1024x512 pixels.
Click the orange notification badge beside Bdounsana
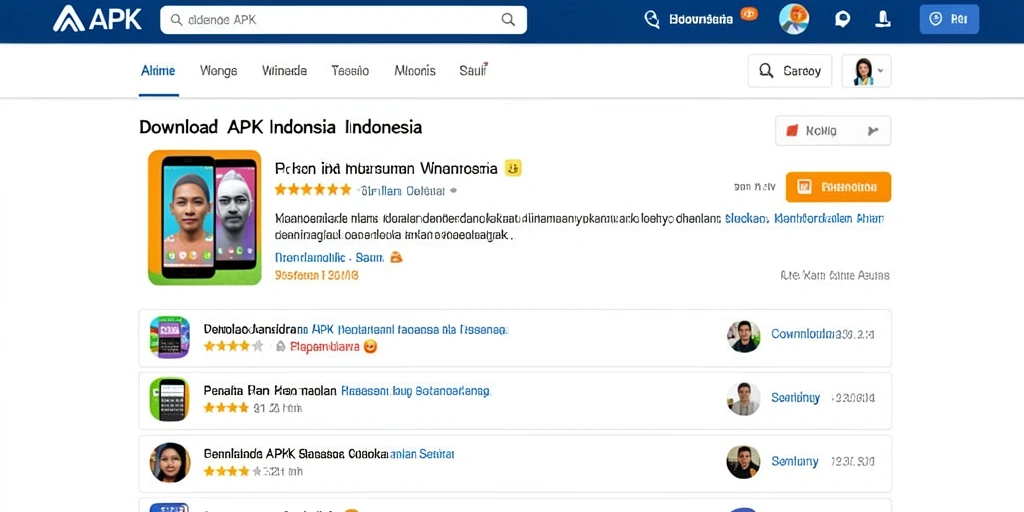coord(749,14)
